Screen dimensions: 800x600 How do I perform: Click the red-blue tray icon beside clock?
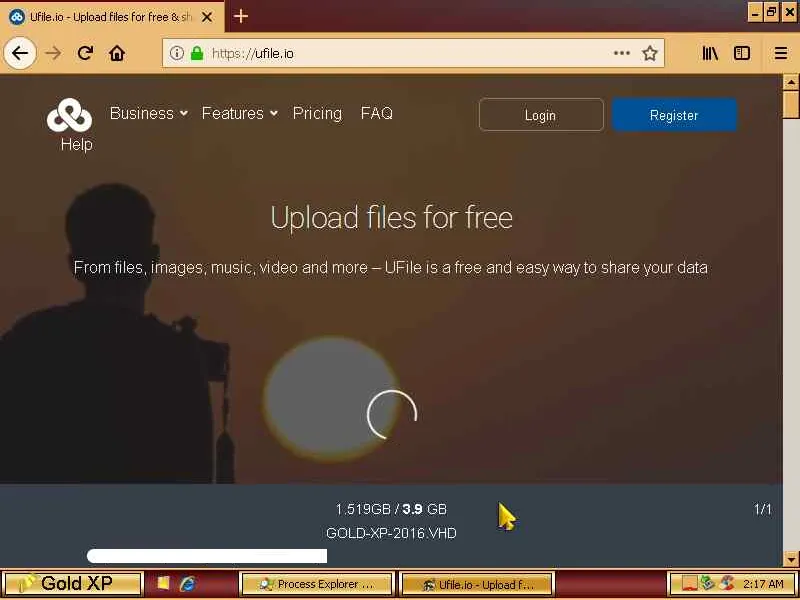727,582
